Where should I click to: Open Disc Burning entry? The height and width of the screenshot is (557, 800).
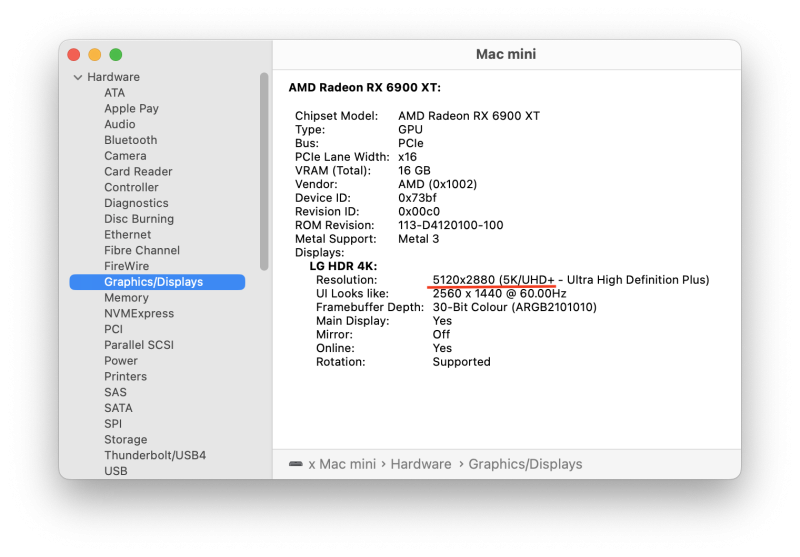click(x=139, y=219)
